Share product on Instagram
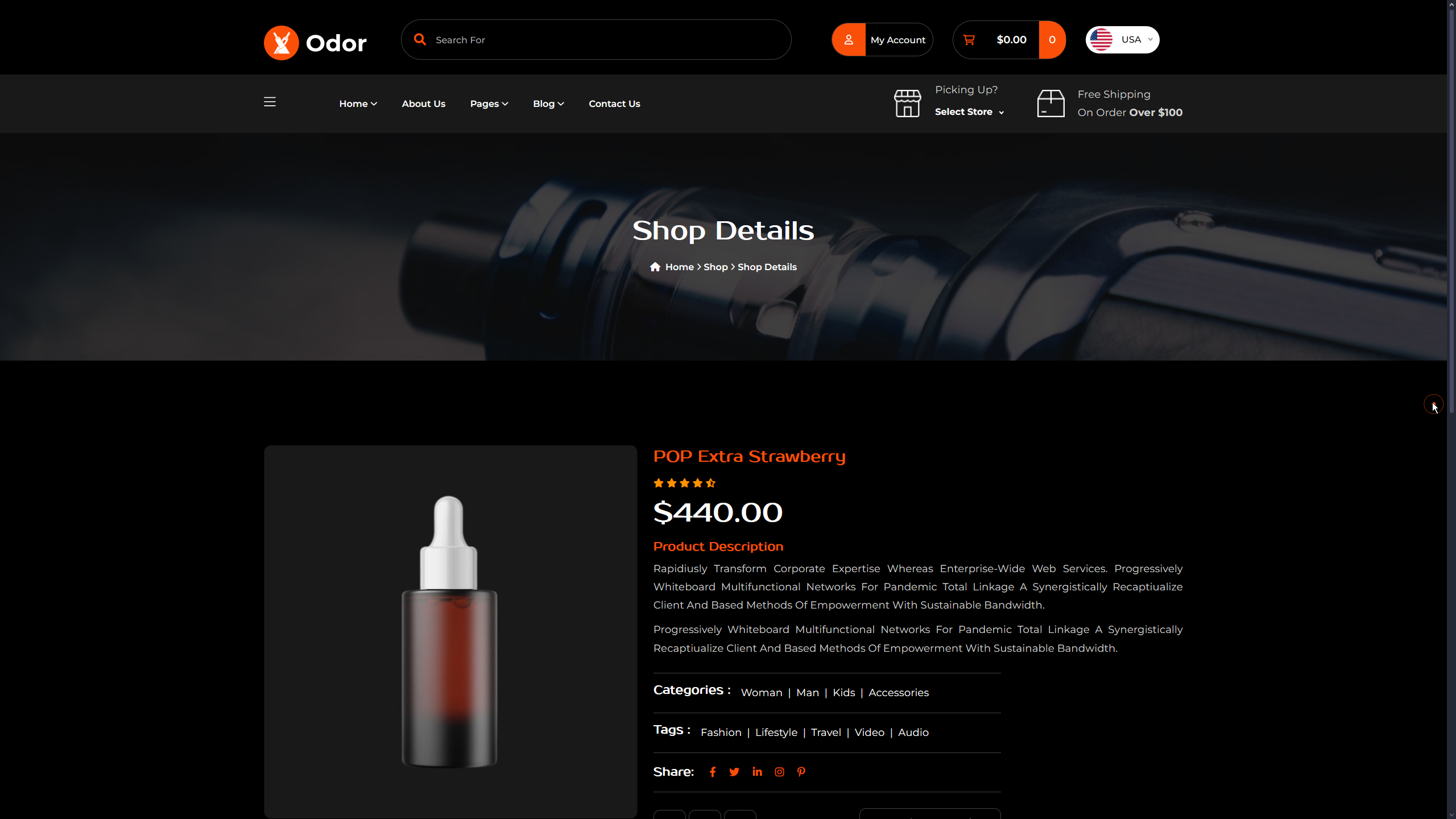This screenshot has width=1456, height=819. click(x=779, y=772)
